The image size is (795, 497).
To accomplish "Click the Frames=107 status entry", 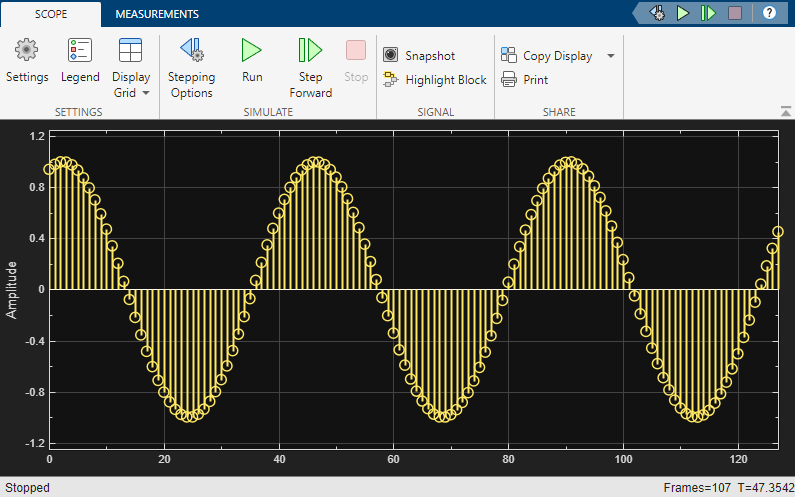I will (x=697, y=488).
